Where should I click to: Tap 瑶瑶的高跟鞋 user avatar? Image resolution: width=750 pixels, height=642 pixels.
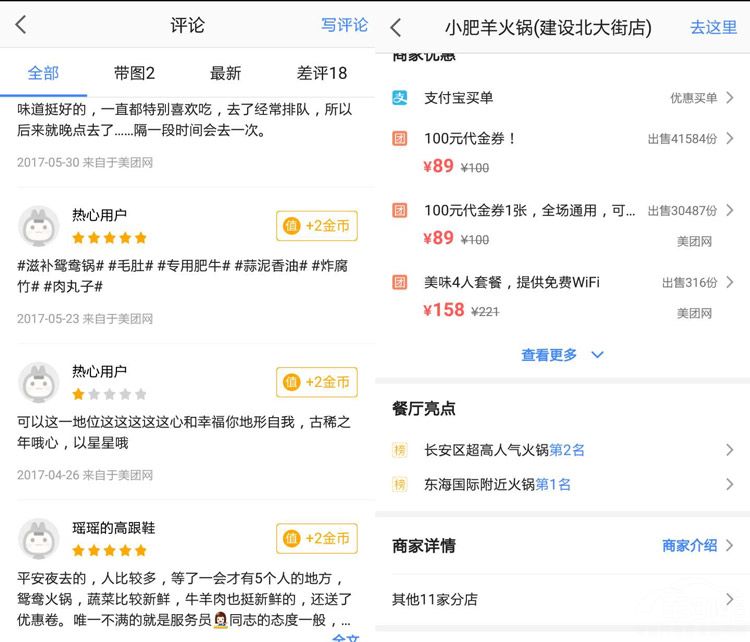(x=39, y=539)
